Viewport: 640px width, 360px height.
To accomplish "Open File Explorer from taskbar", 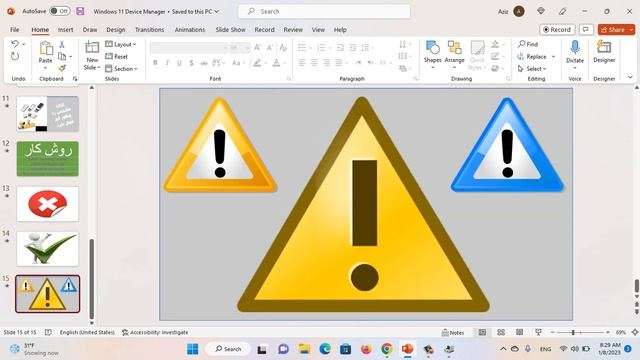I will point(304,349).
